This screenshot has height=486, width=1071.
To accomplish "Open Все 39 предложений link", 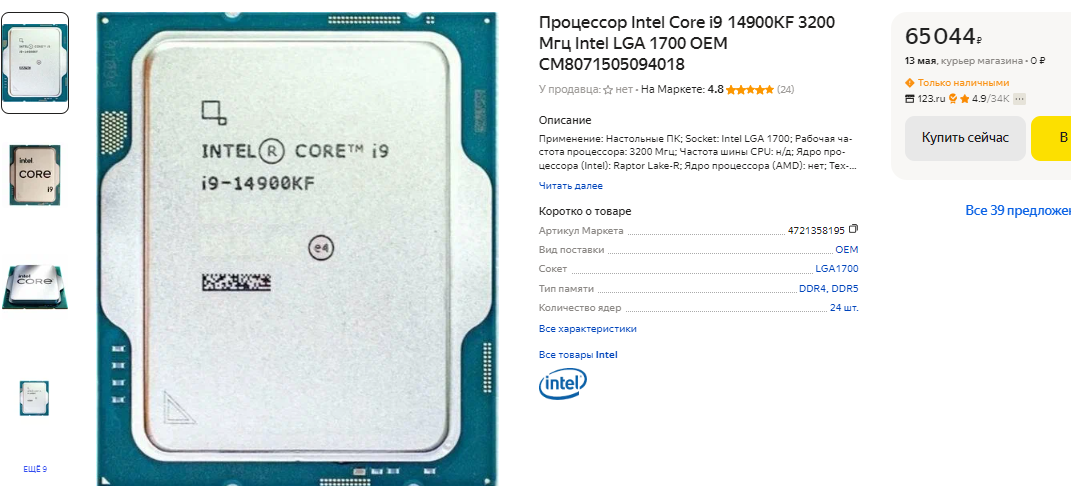I will pyautogui.click(x=1018, y=210).
